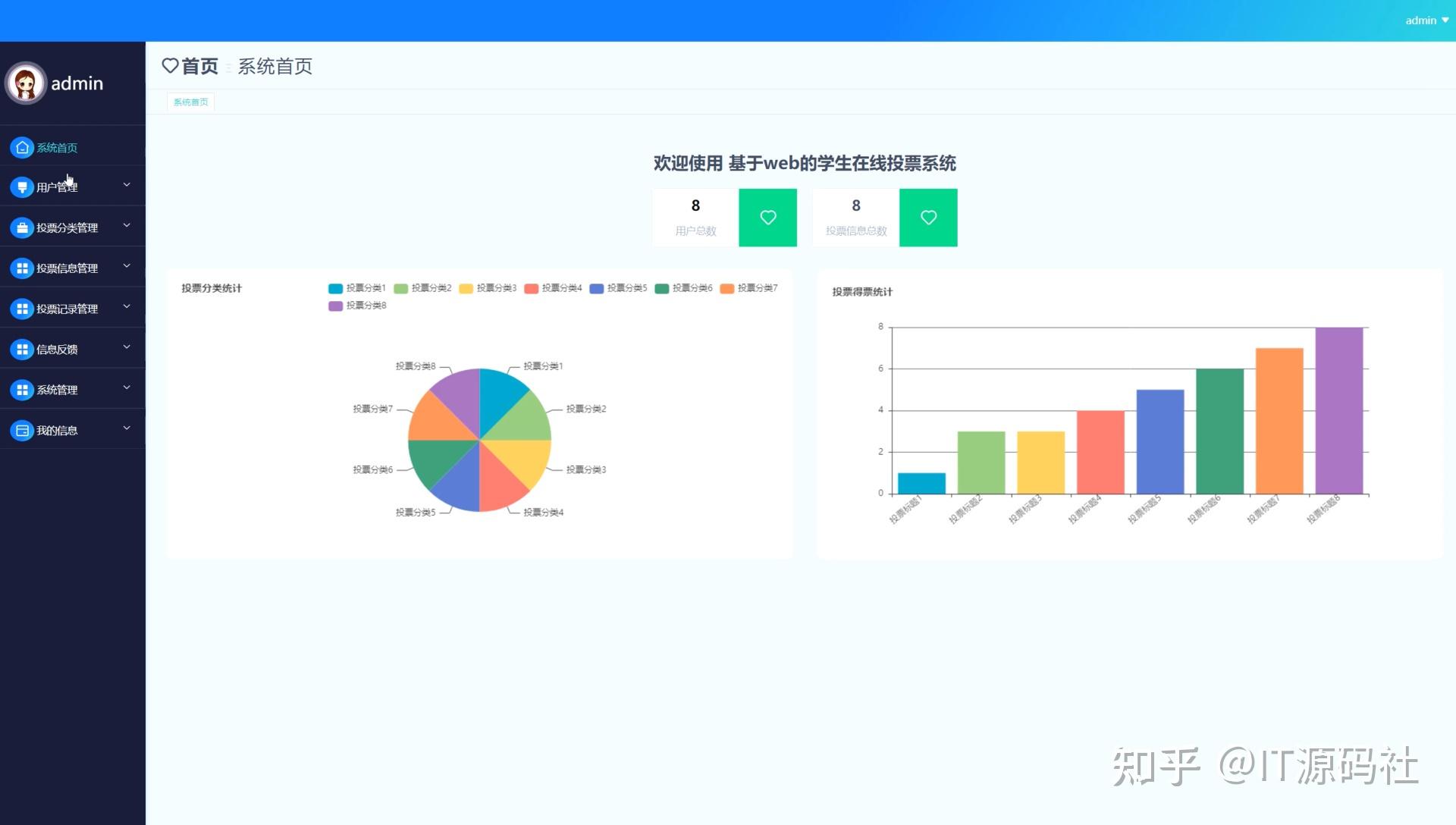Toggle 投票分类1 legend entry in pie chart
1456x825 pixels.
point(357,288)
